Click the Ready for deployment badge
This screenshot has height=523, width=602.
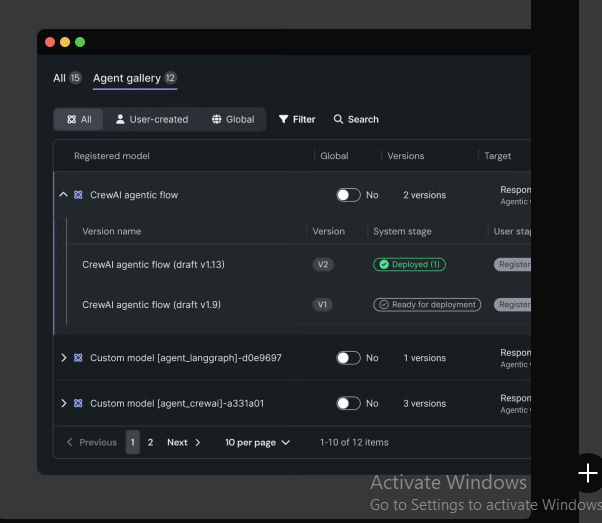tap(427, 305)
